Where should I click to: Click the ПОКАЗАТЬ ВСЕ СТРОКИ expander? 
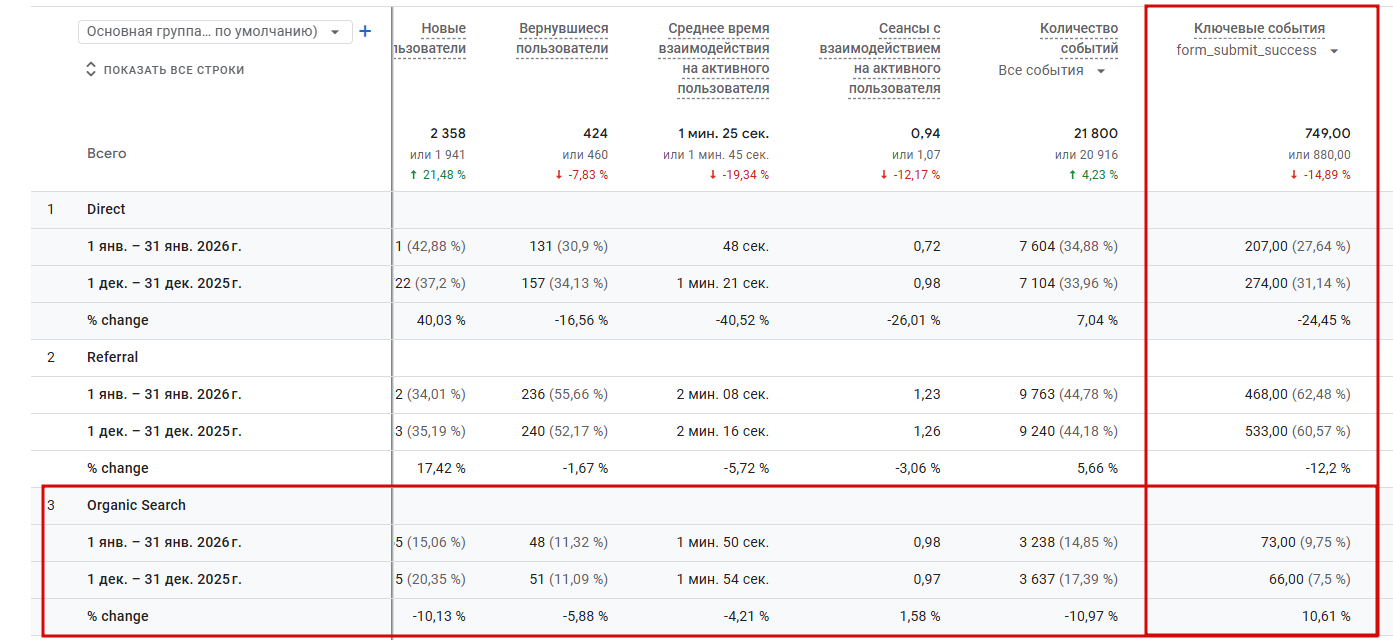165,70
